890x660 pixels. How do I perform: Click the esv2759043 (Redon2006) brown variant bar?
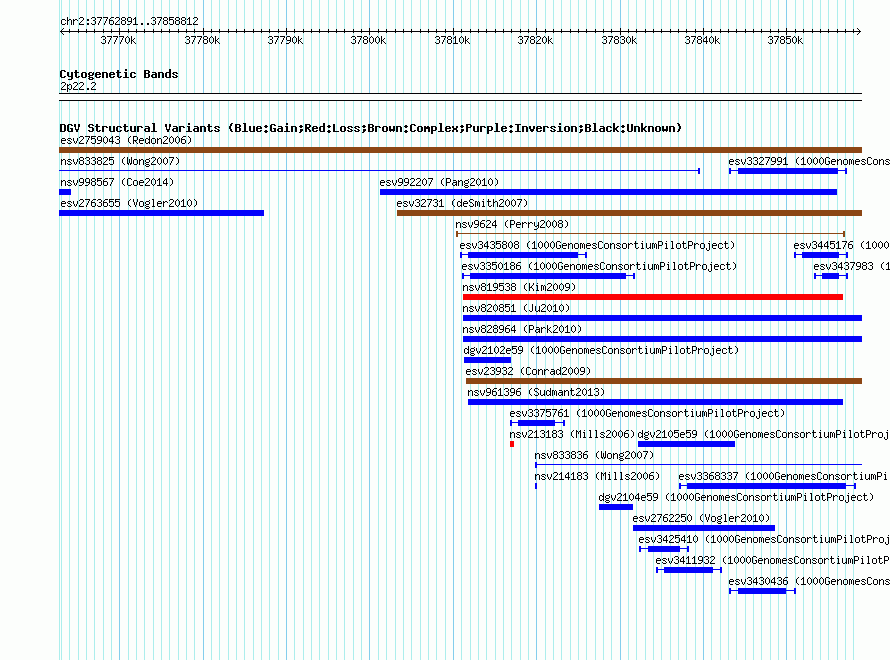(x=460, y=150)
